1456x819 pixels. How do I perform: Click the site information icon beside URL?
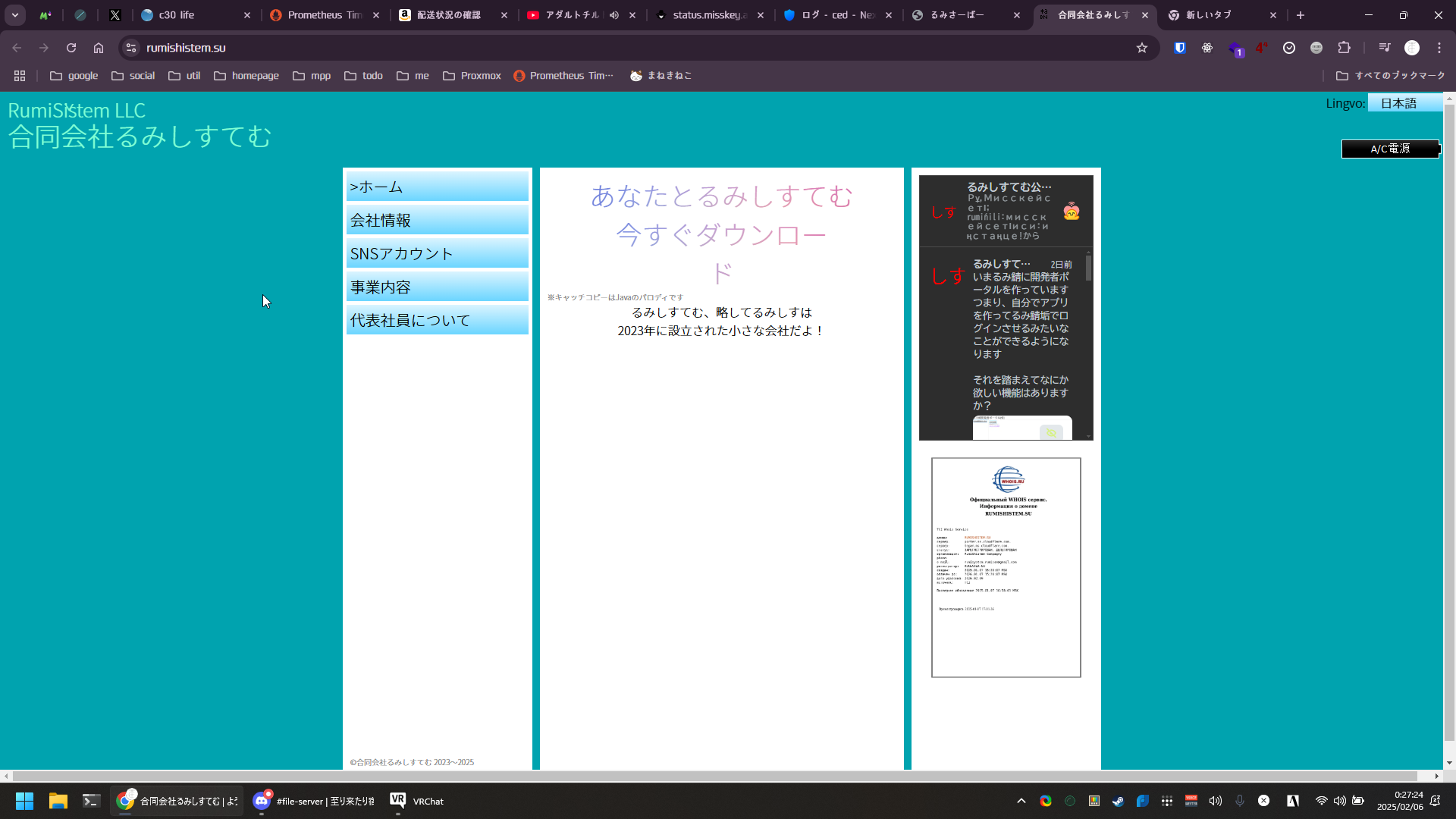131,48
